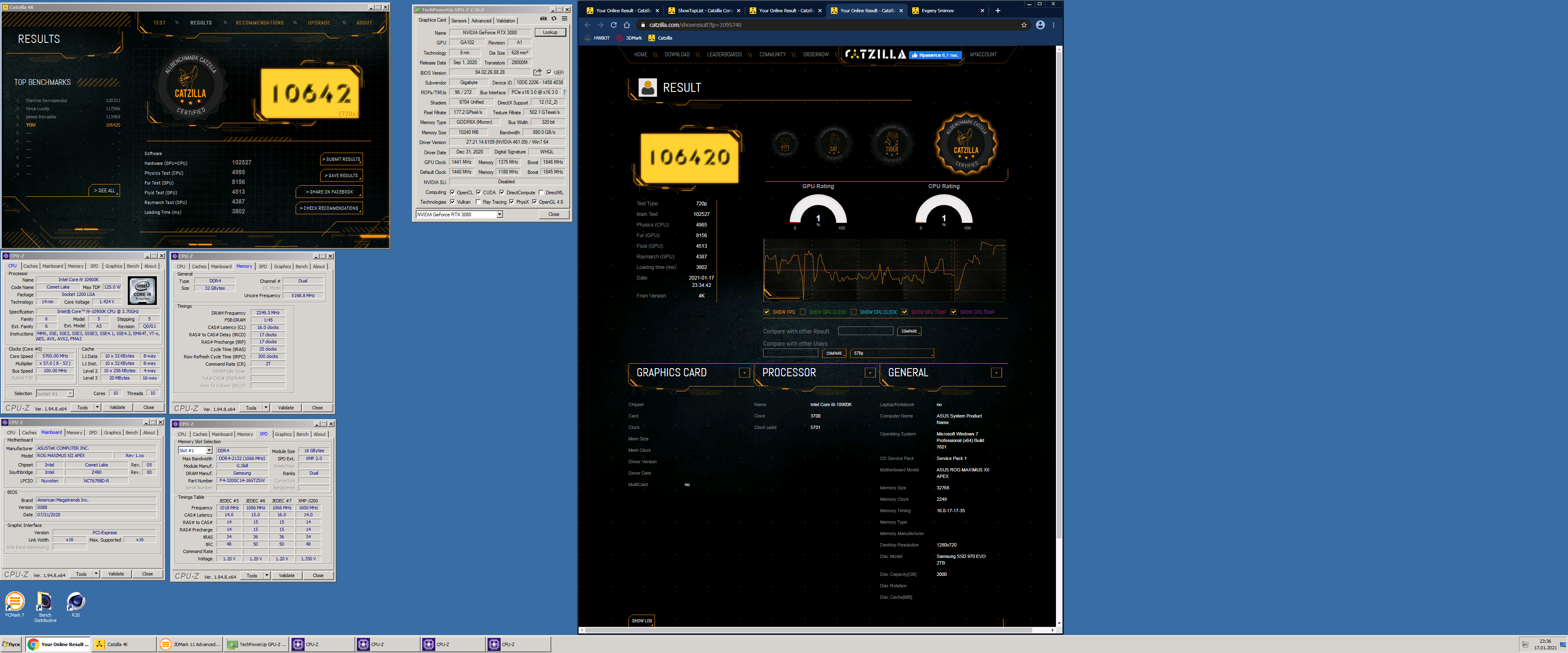
Task: Click the BIOS export share icon in GPU-Z
Action: (x=537, y=72)
